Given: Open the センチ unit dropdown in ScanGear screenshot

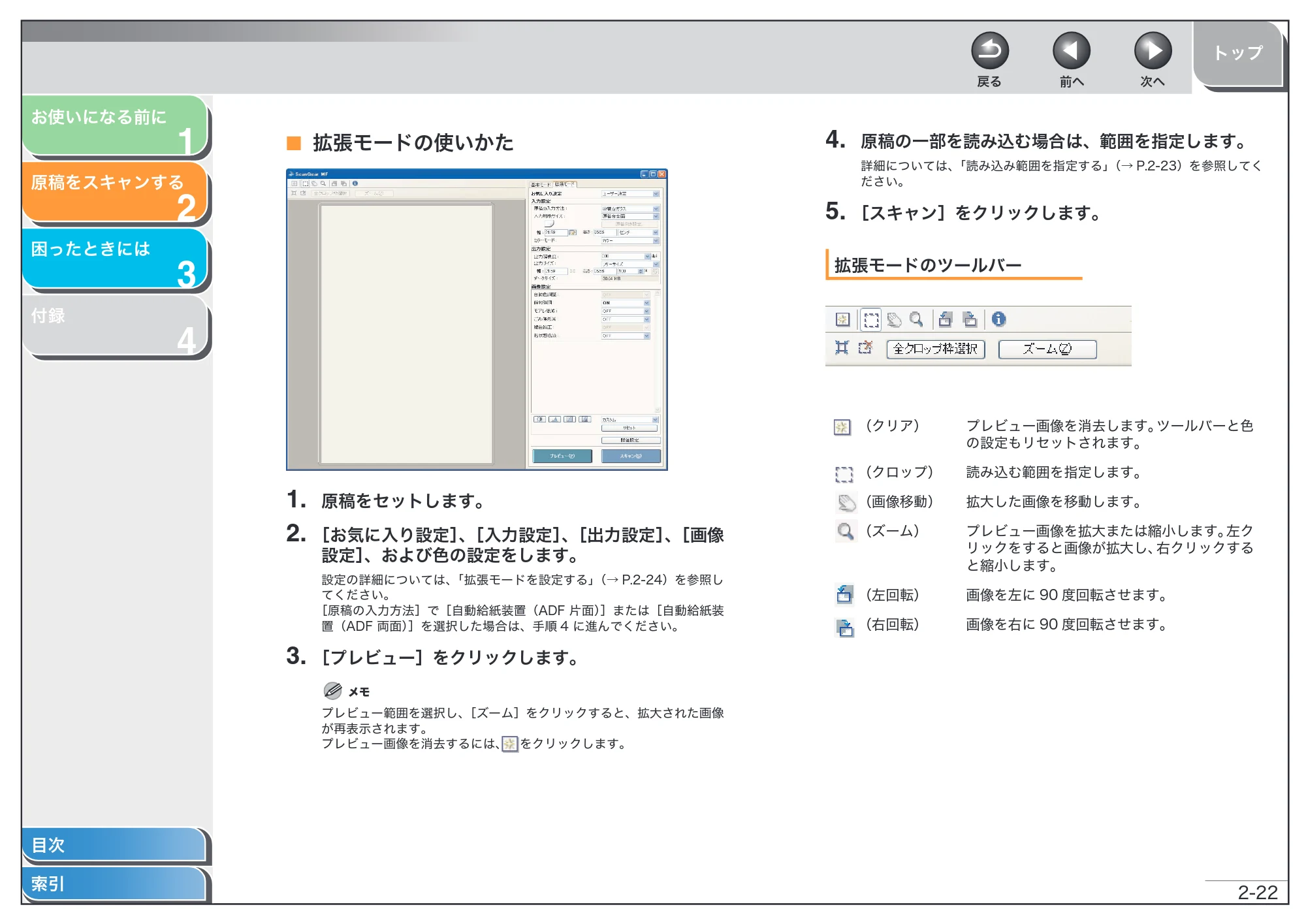Looking at the screenshot, I should click(639, 232).
